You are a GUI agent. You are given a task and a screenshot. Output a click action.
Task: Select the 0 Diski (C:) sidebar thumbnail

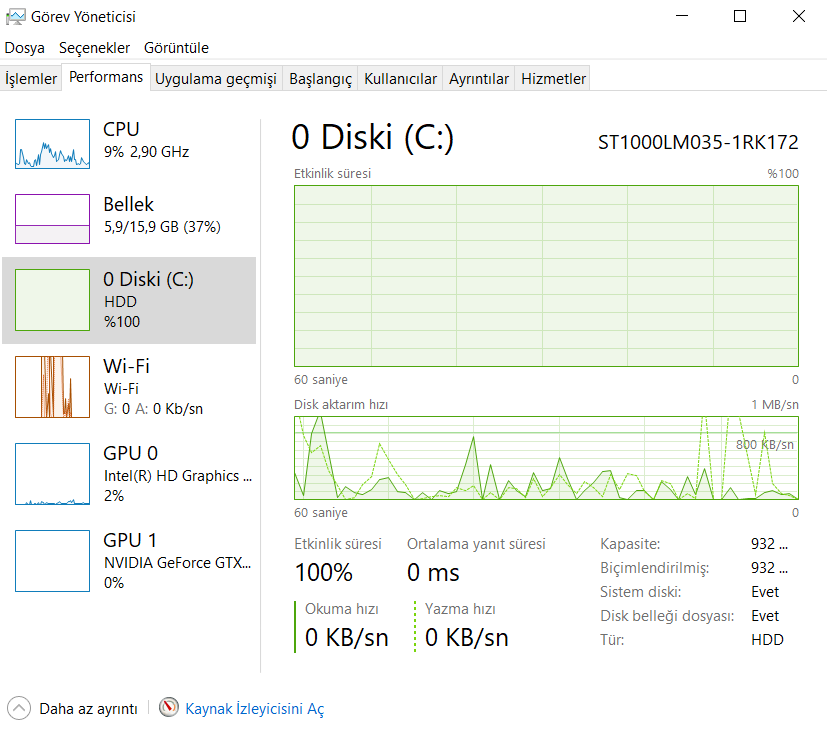pyautogui.click(x=52, y=300)
